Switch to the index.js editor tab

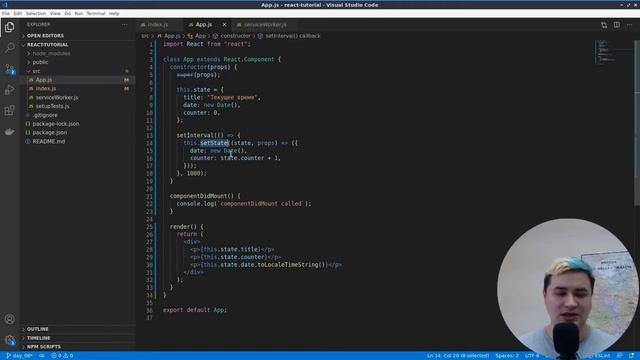pyautogui.click(x=158, y=25)
